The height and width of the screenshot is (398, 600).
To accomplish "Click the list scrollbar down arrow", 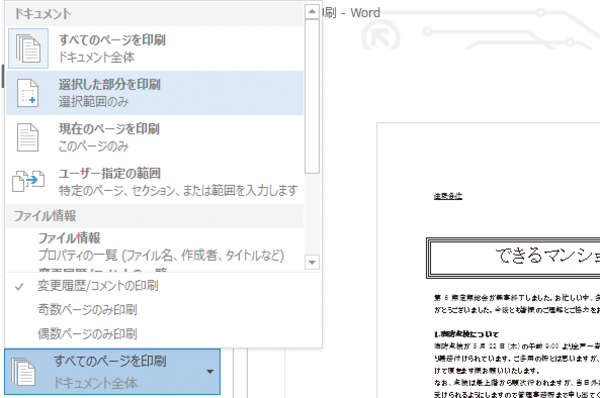I will point(312,263).
